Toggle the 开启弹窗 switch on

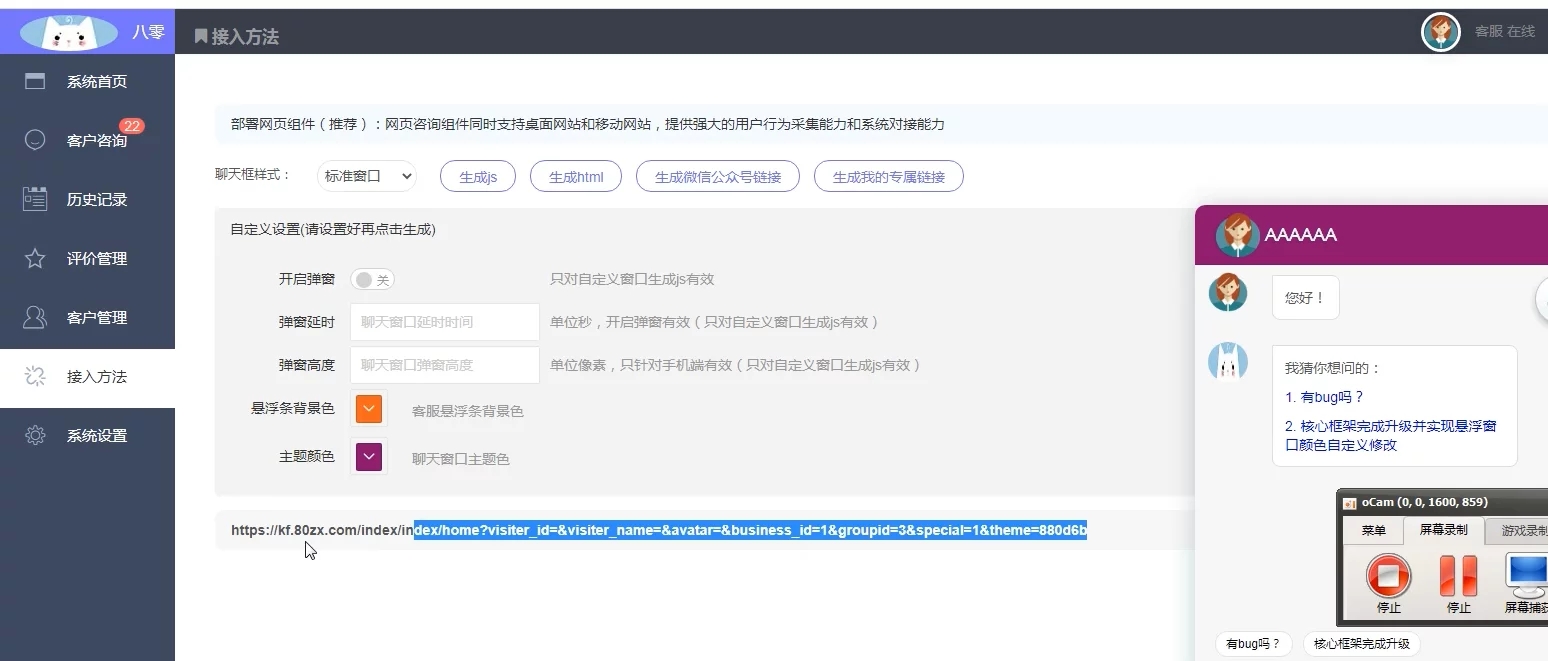pos(372,280)
